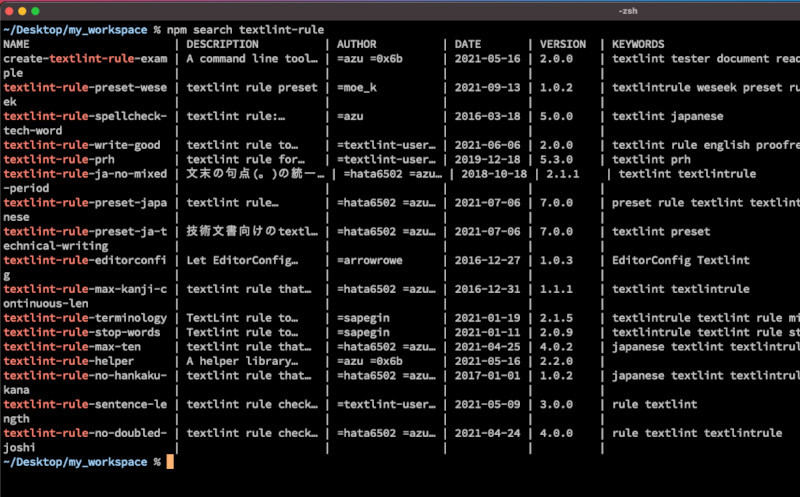The image size is (800, 497).
Task: Click the NAME column header
Action: (16, 44)
